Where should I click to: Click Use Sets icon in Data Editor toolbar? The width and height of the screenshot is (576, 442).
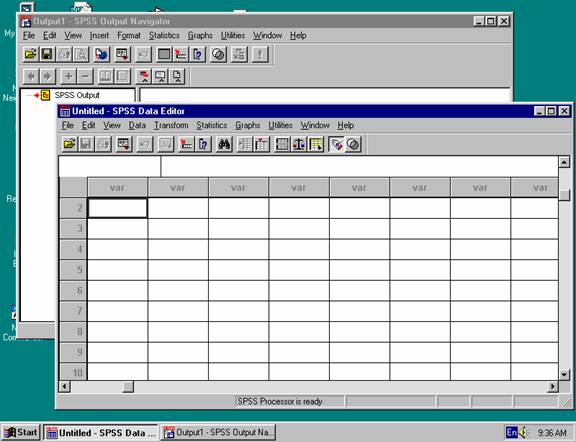(353, 144)
